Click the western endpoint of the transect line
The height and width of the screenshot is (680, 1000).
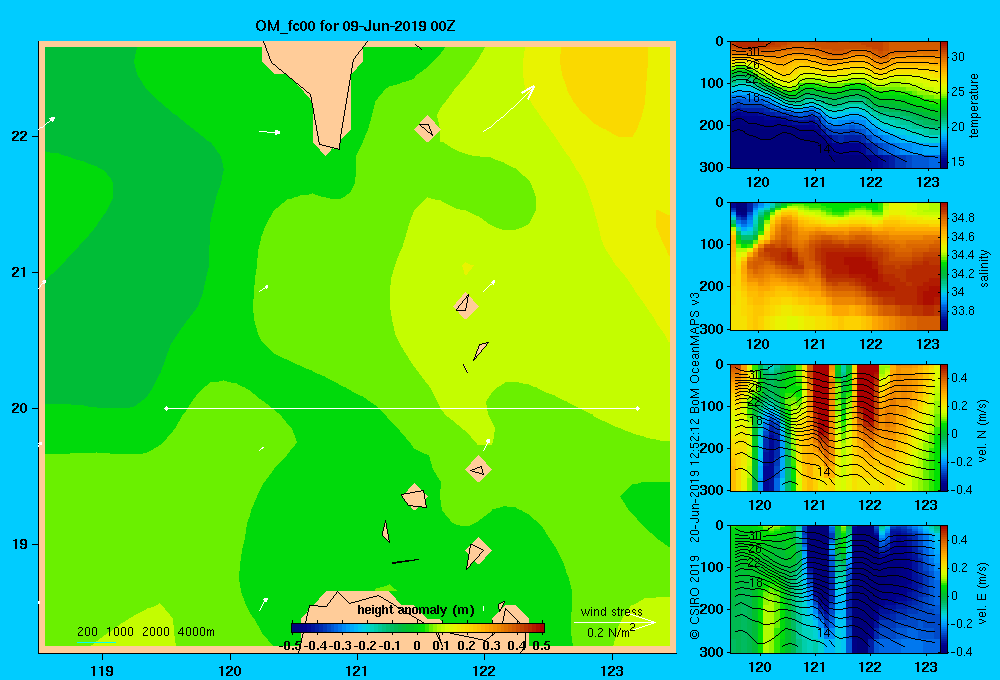pos(166,408)
